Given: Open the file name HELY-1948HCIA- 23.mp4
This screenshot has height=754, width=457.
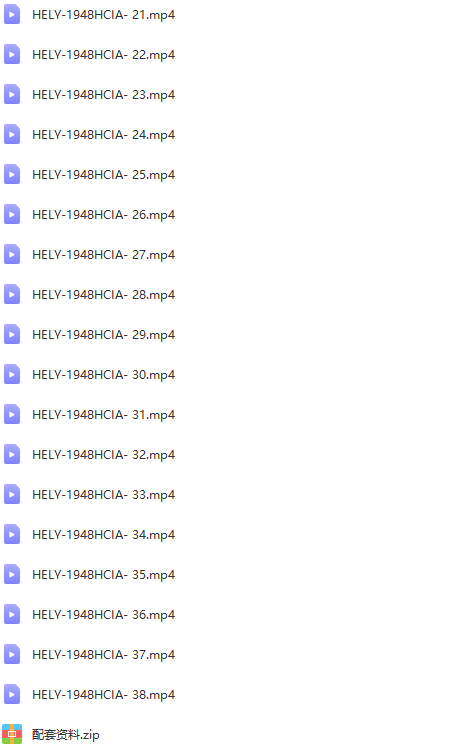Looking at the screenshot, I should point(103,95).
